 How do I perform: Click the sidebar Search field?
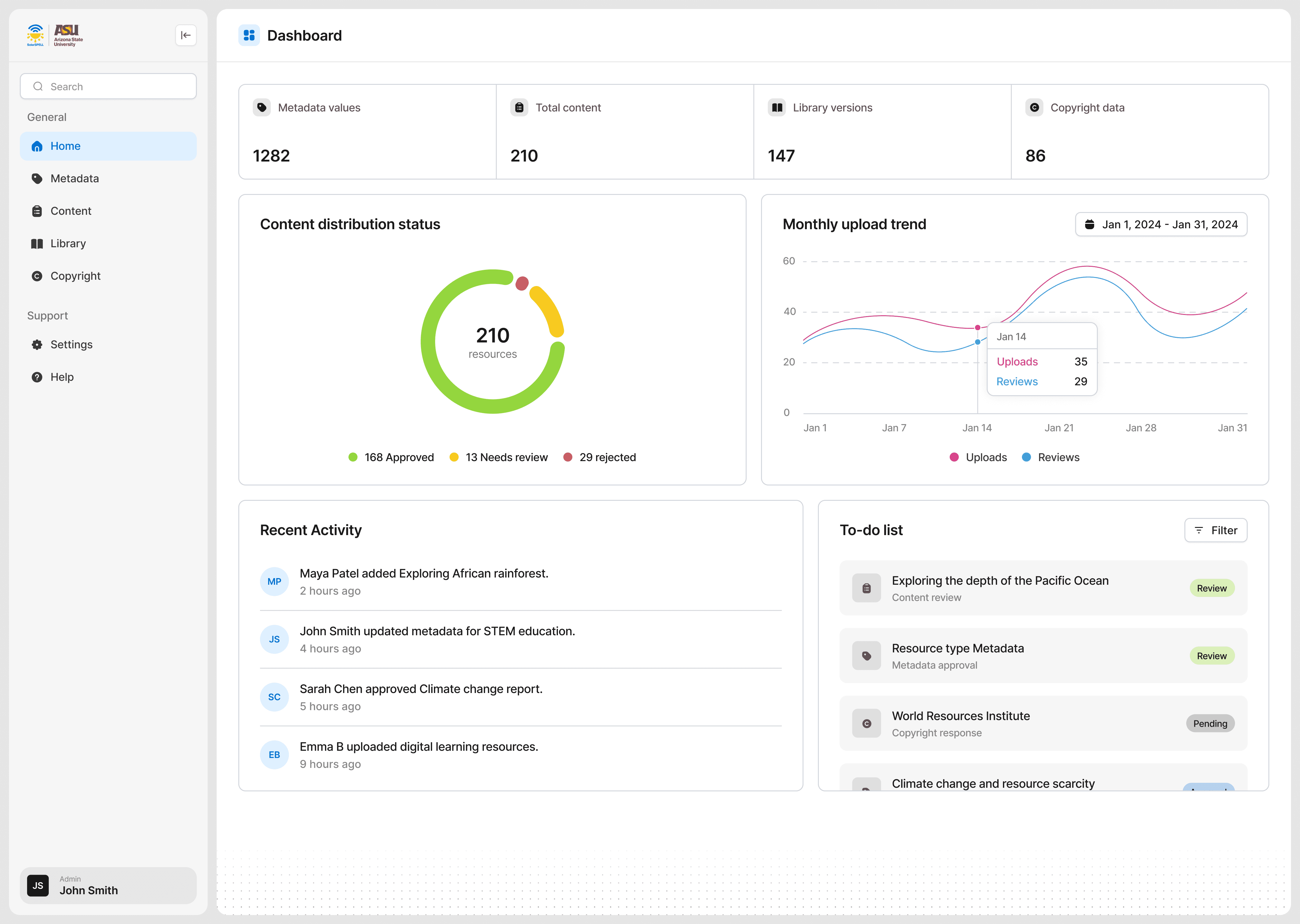(108, 87)
